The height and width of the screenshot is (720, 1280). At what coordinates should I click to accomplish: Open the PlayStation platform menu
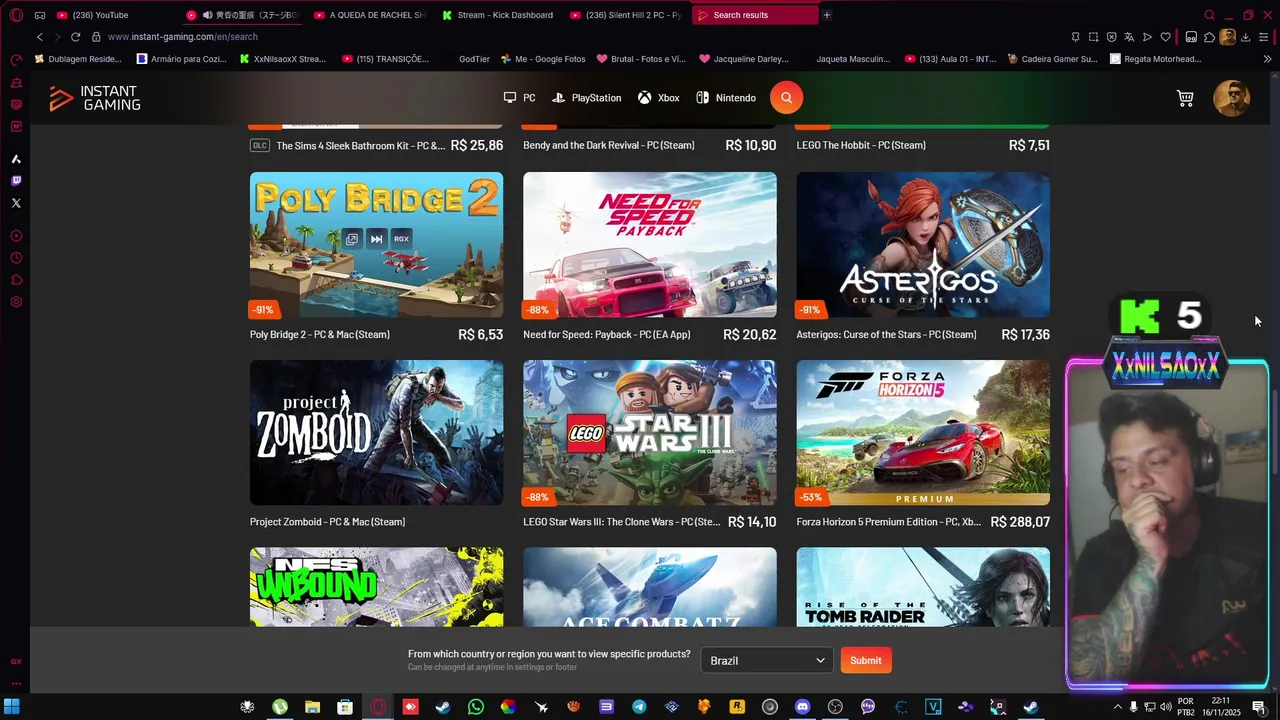click(x=587, y=98)
